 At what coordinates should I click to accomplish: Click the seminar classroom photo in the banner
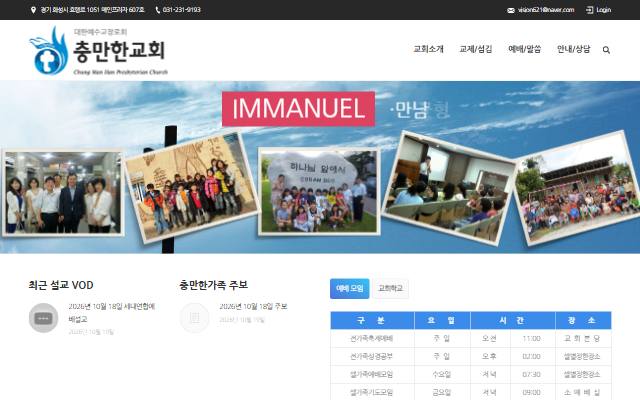[x=448, y=188]
